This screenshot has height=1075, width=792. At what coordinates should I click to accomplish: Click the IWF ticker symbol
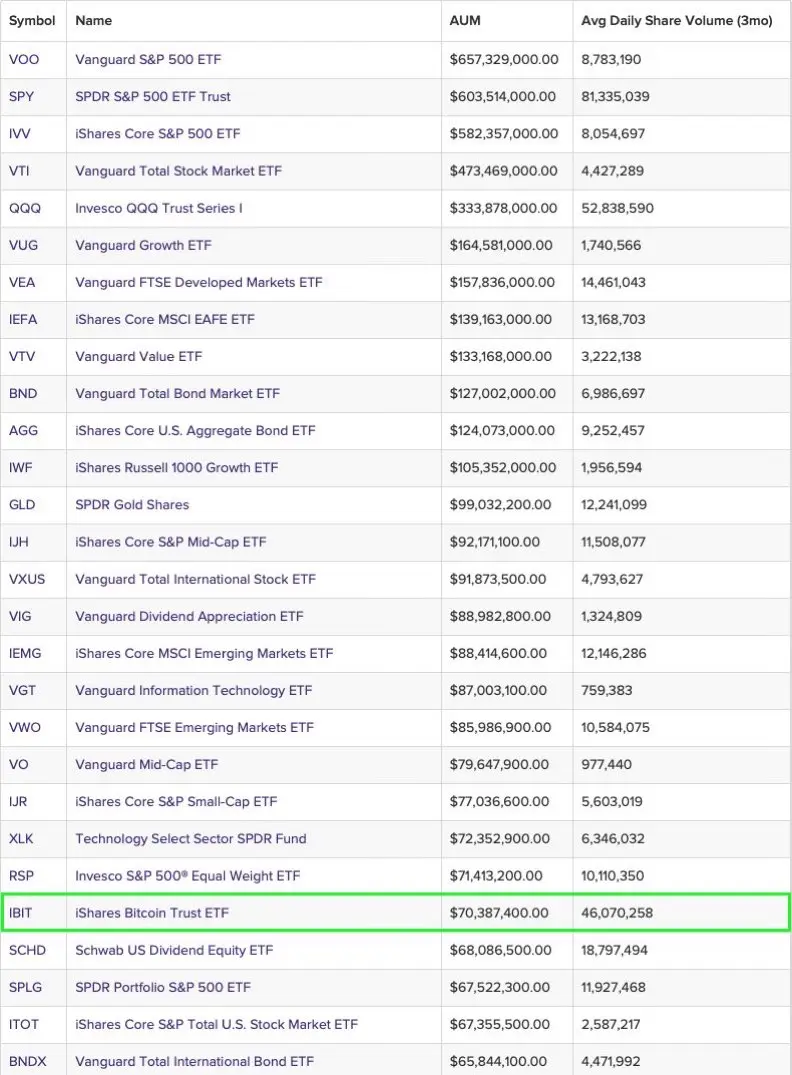click(21, 467)
